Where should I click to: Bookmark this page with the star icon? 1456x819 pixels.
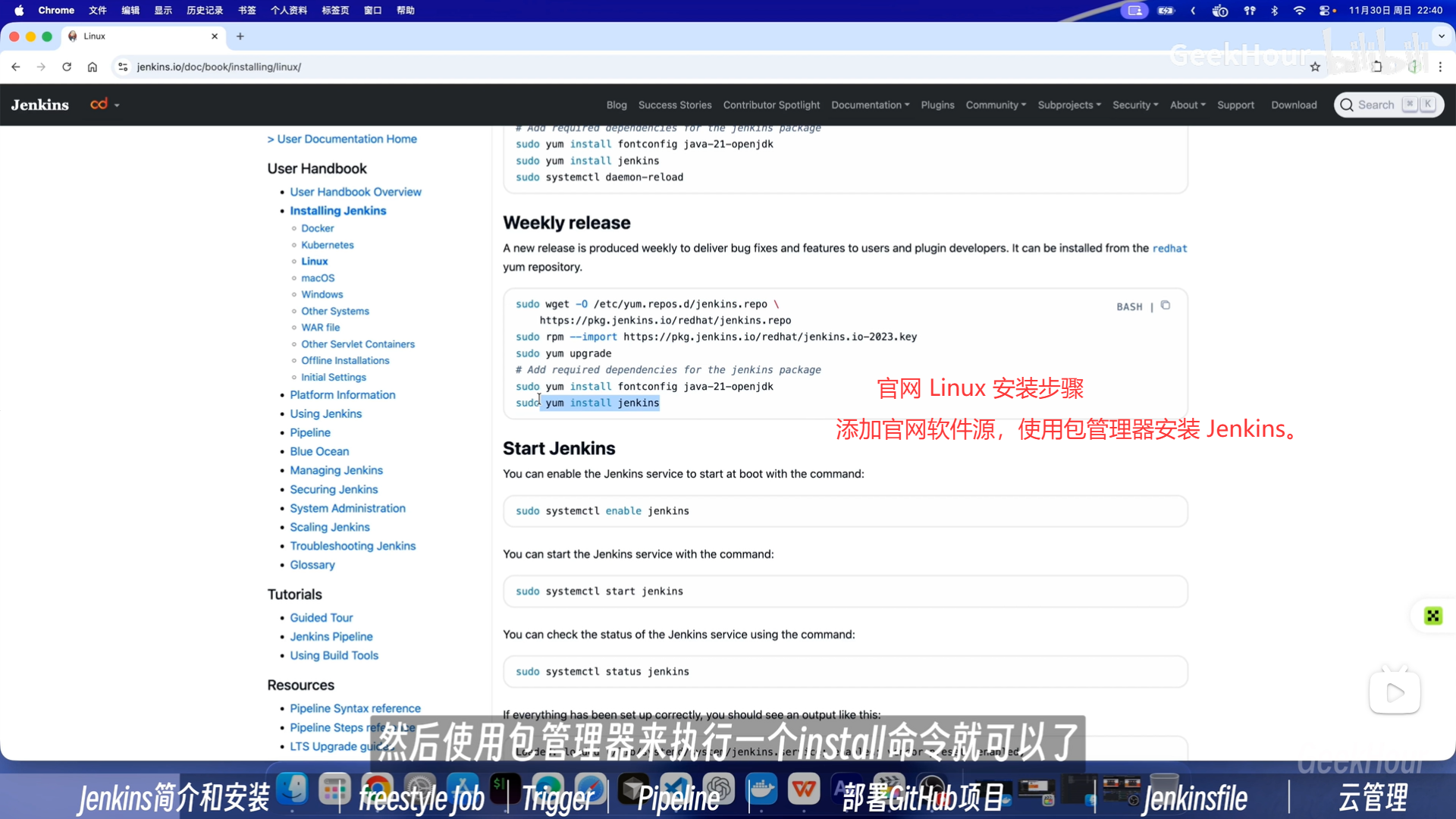[x=1315, y=67]
